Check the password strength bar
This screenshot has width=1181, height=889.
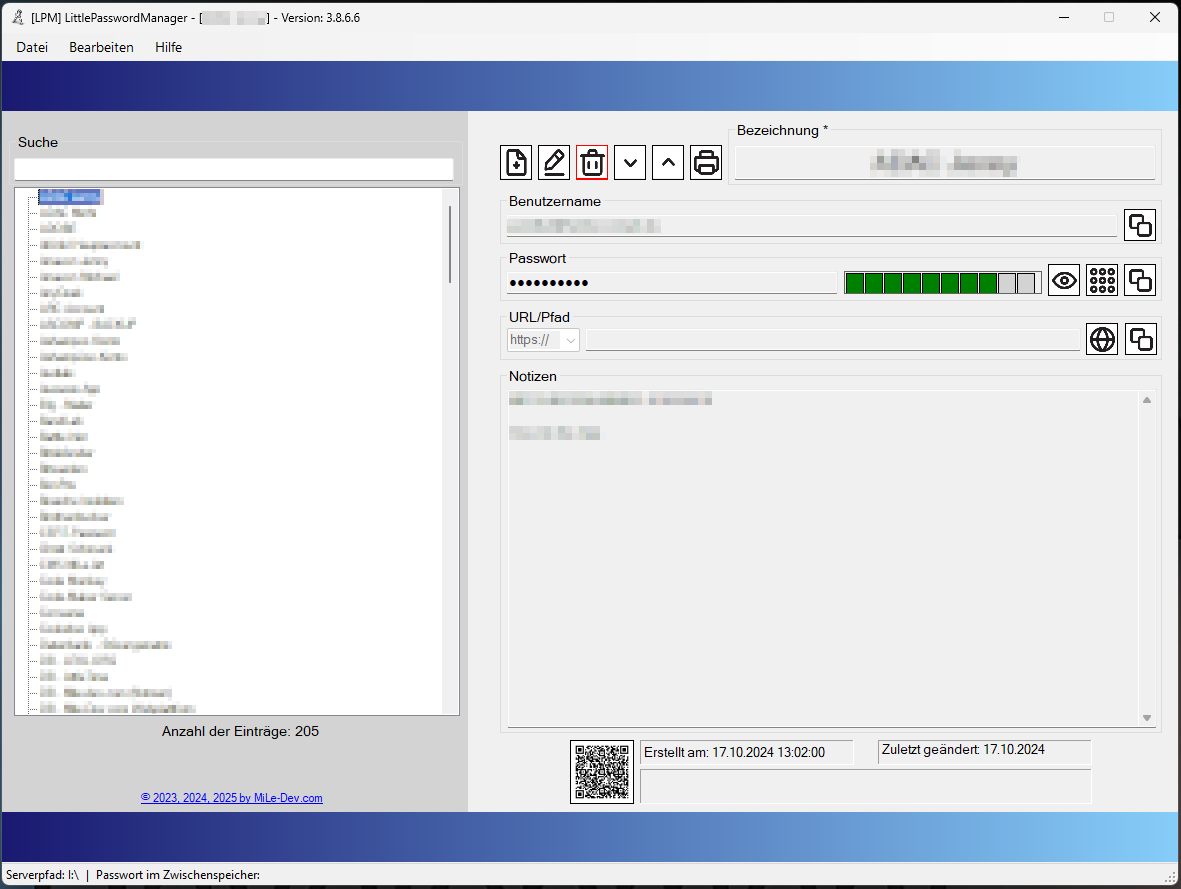(942, 283)
